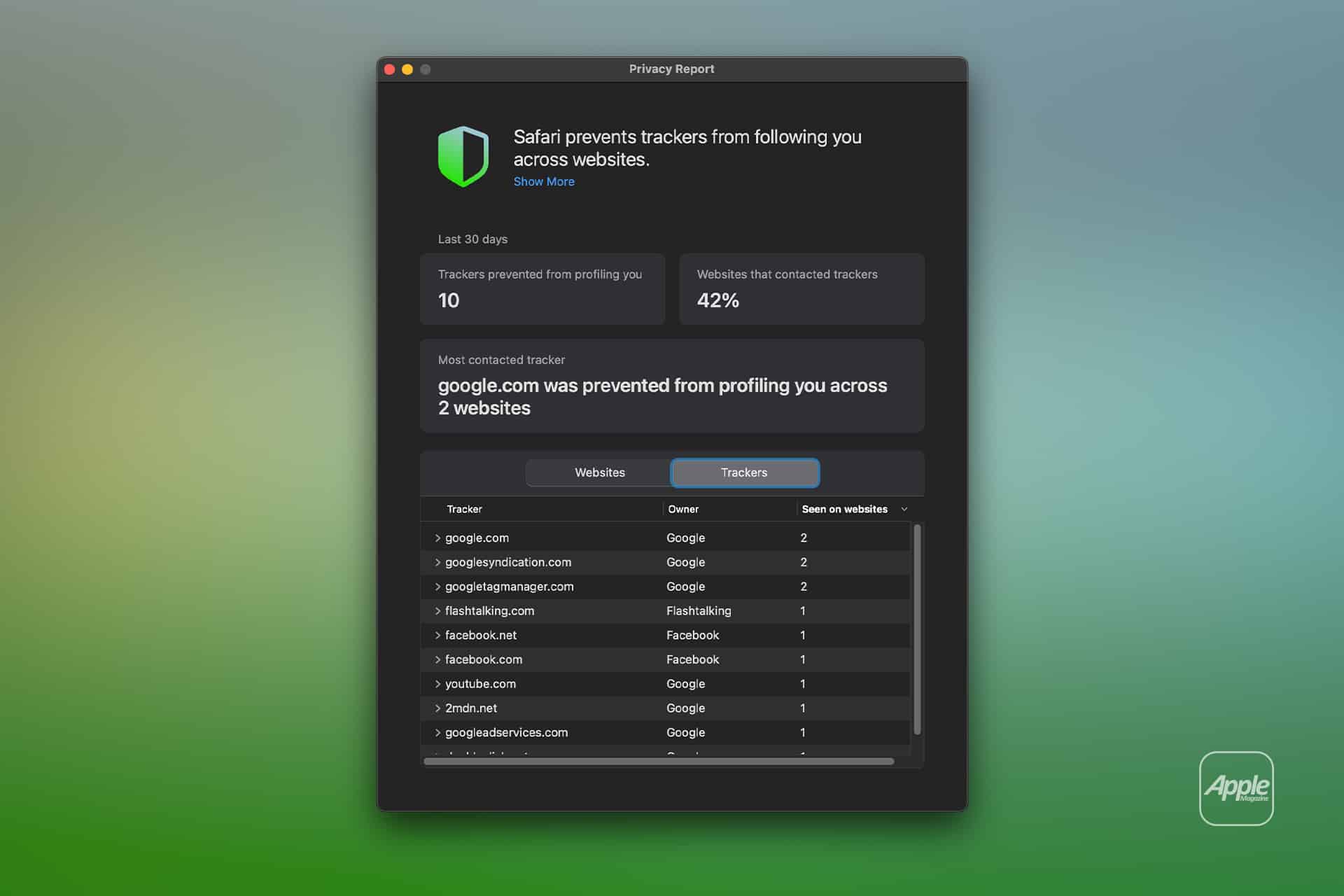Expand the youtube.com tracker row
Viewport: 1344px width, 896px height.
[437, 684]
